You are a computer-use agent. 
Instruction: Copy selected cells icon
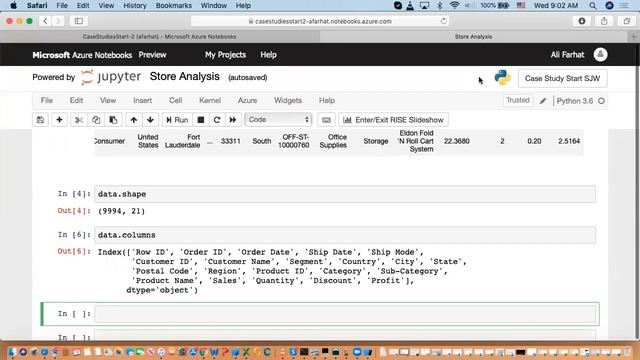coord(96,120)
